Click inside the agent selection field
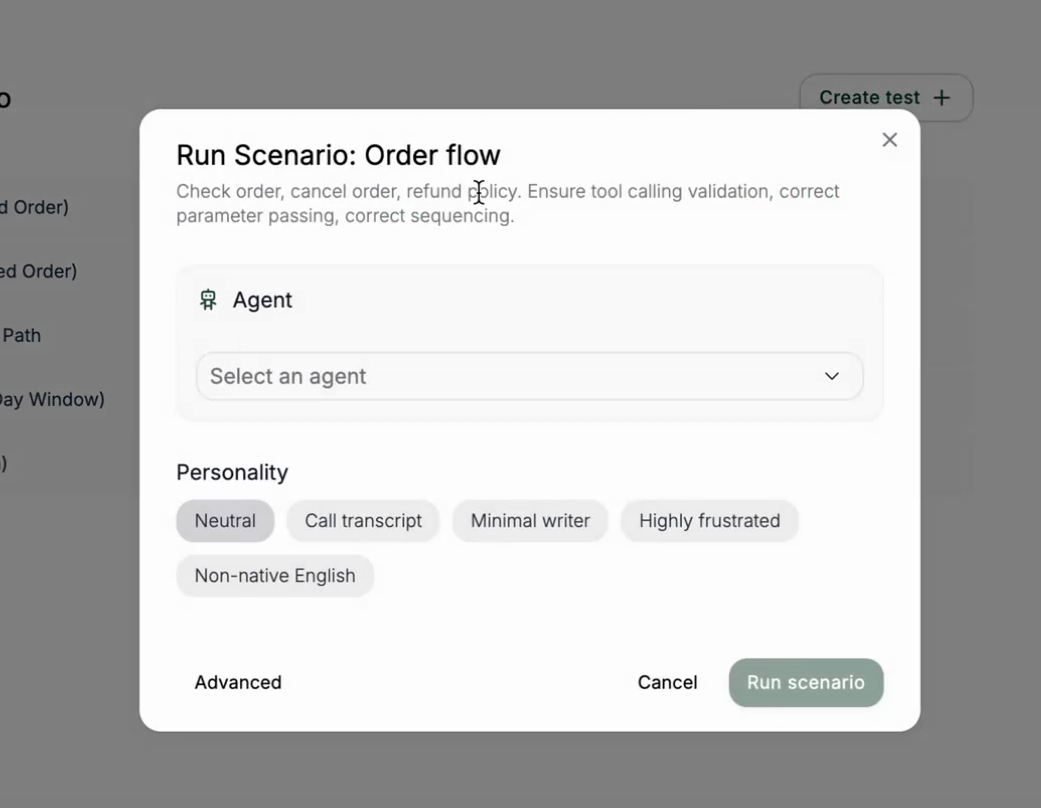The height and width of the screenshot is (808, 1041). coord(450,376)
